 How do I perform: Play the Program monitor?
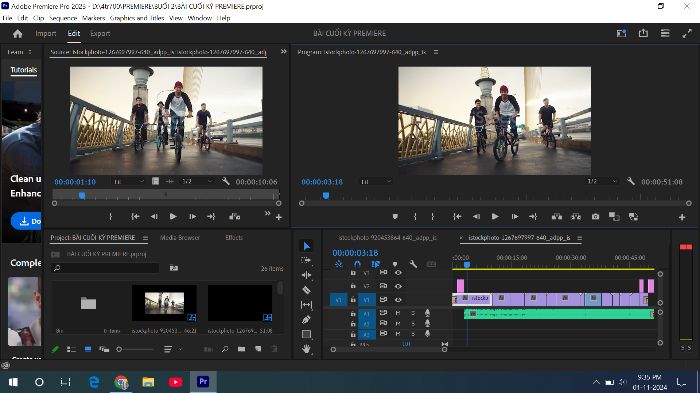click(x=495, y=217)
